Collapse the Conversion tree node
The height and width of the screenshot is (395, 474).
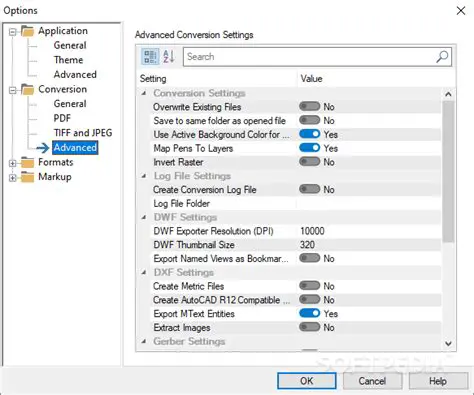pyautogui.click(x=13, y=90)
